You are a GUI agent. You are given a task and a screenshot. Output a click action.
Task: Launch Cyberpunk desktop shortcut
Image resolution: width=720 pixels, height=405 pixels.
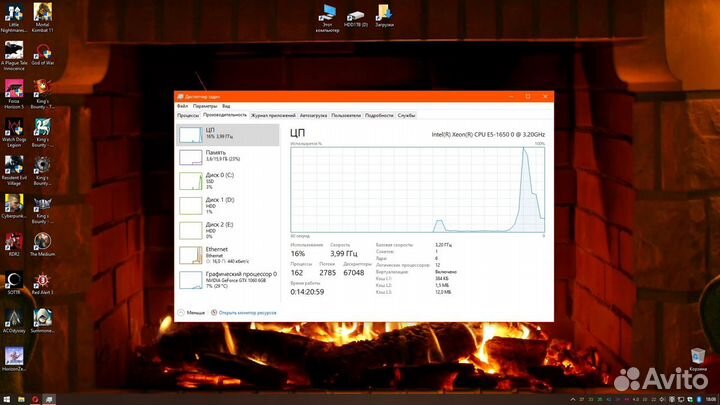[x=14, y=206]
